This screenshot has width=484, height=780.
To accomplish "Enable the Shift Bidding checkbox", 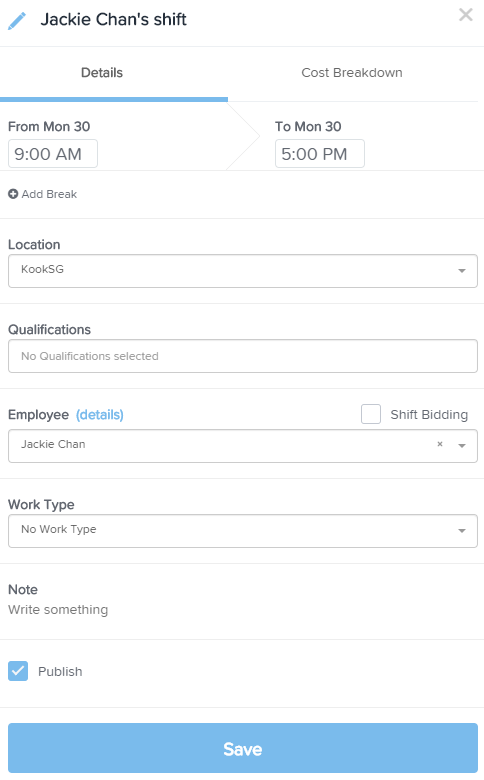I will pos(371,414).
